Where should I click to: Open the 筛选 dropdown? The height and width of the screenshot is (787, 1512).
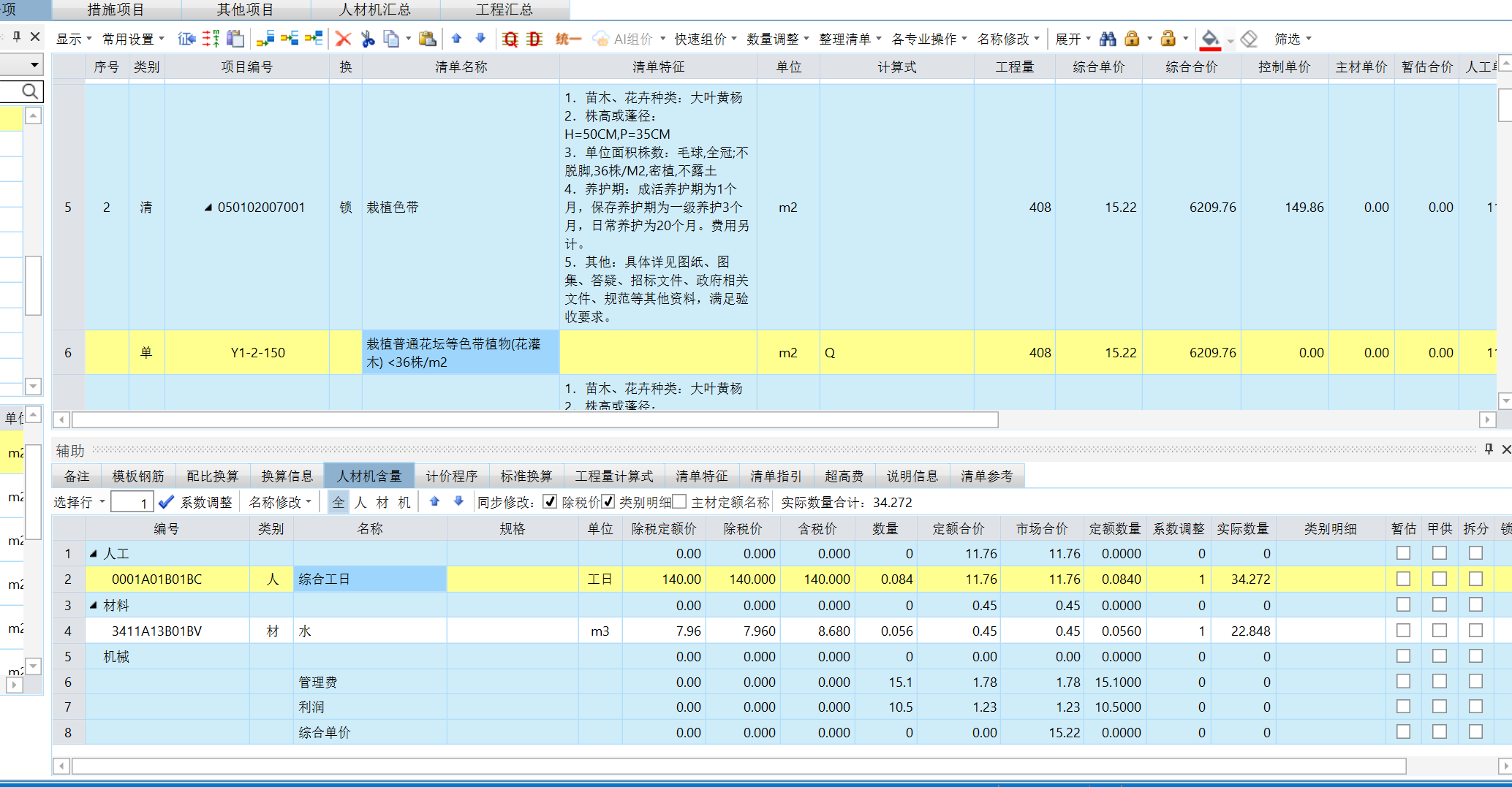(x=1293, y=39)
